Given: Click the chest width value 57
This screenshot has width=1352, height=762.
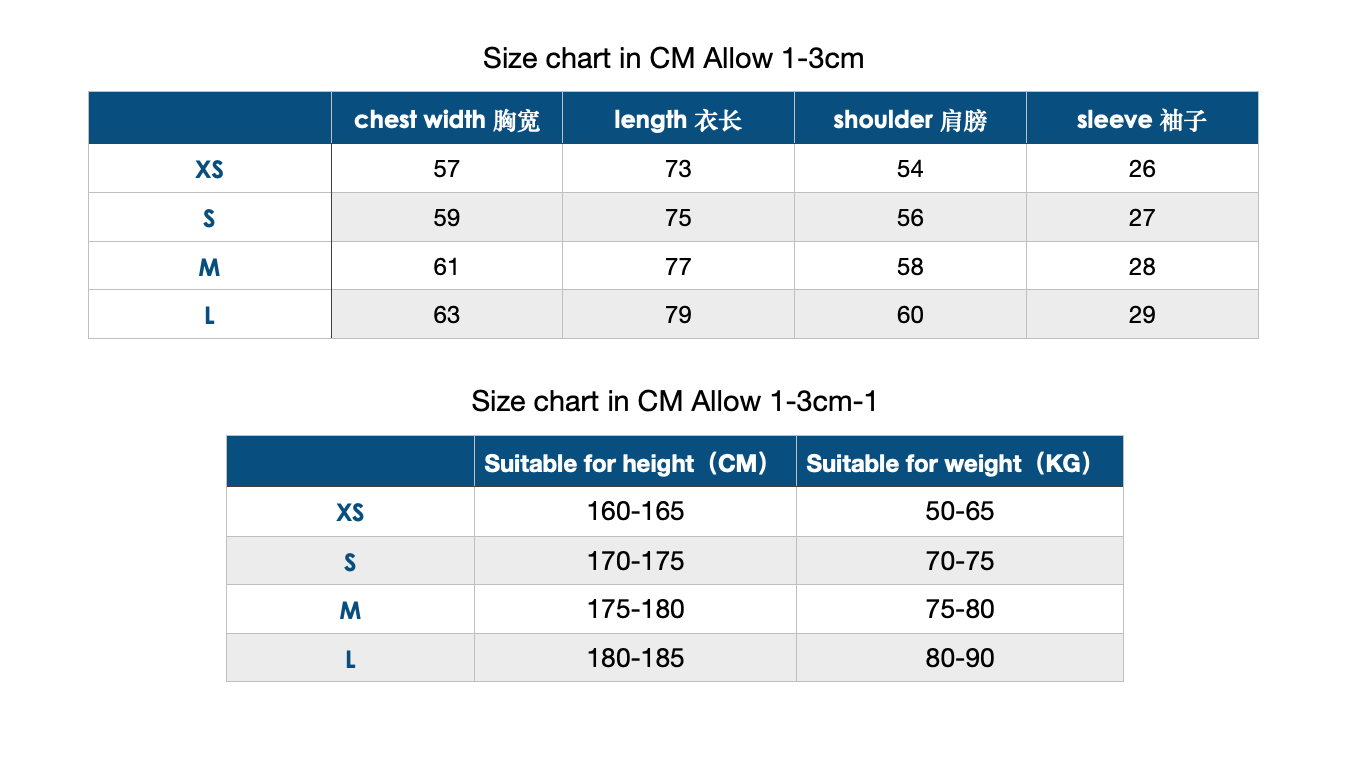Looking at the screenshot, I should [x=447, y=169].
